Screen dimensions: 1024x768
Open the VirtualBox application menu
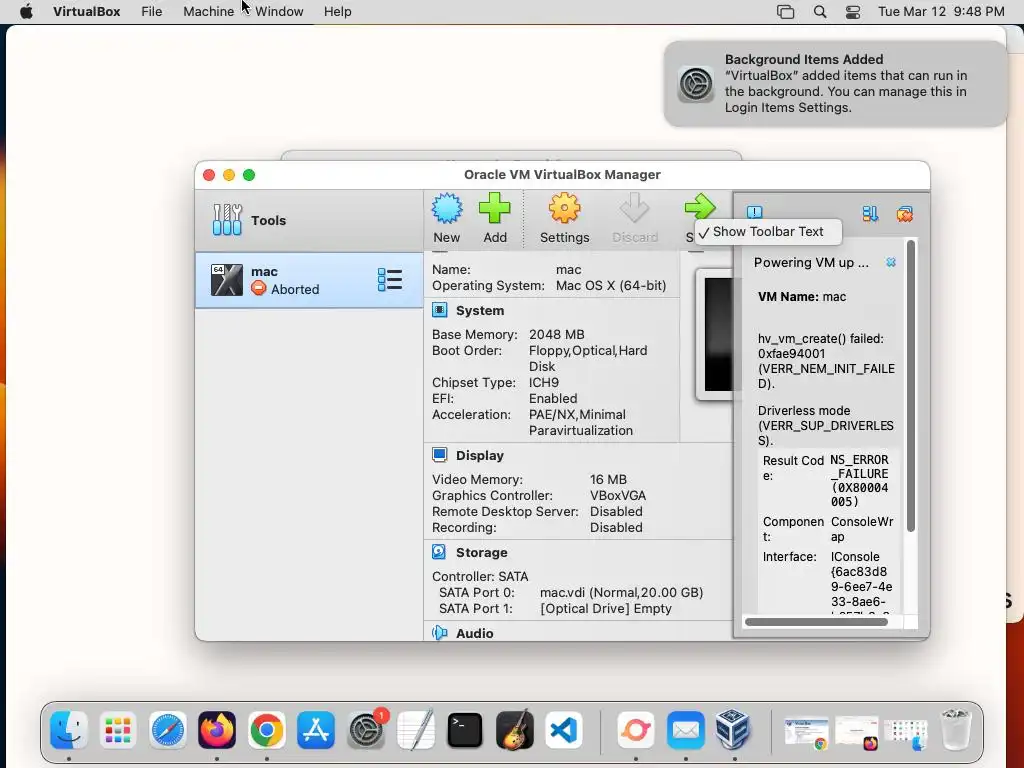87,11
